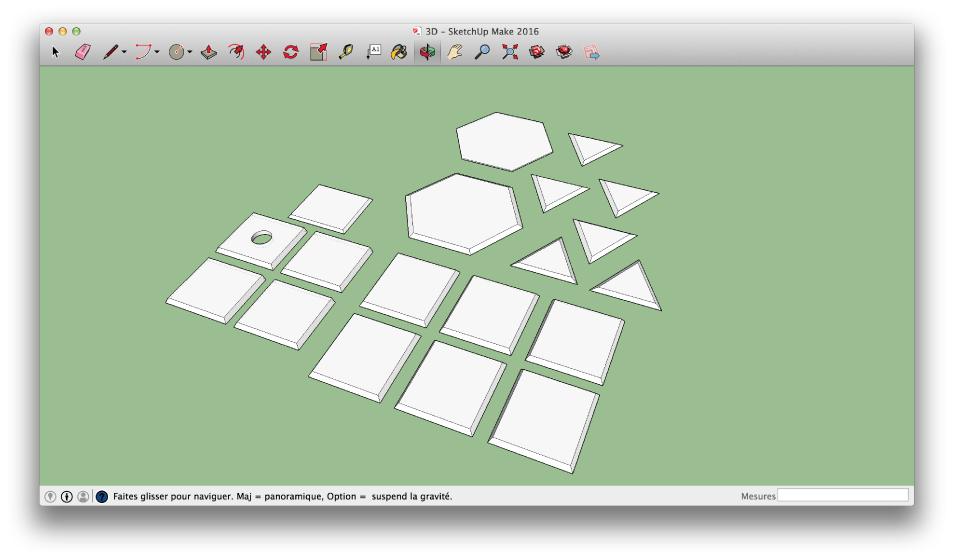Open the Line tool dropdown arrow
The width and height of the screenshot is (953, 560).
coord(124,52)
